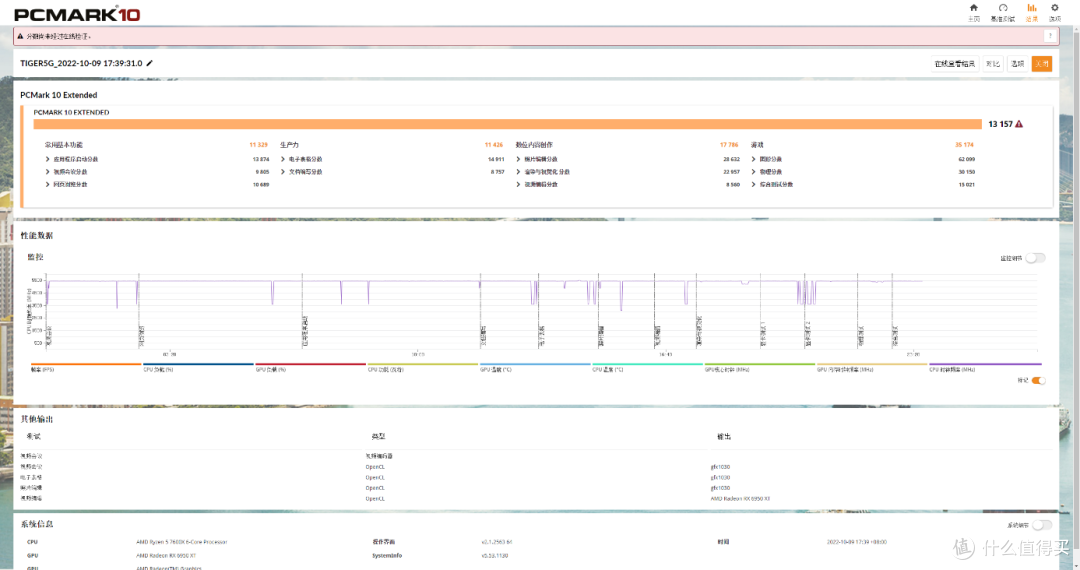This screenshot has height=570, width=1080.
Task: Click the Essentials group score 11 329
Action: point(258,145)
